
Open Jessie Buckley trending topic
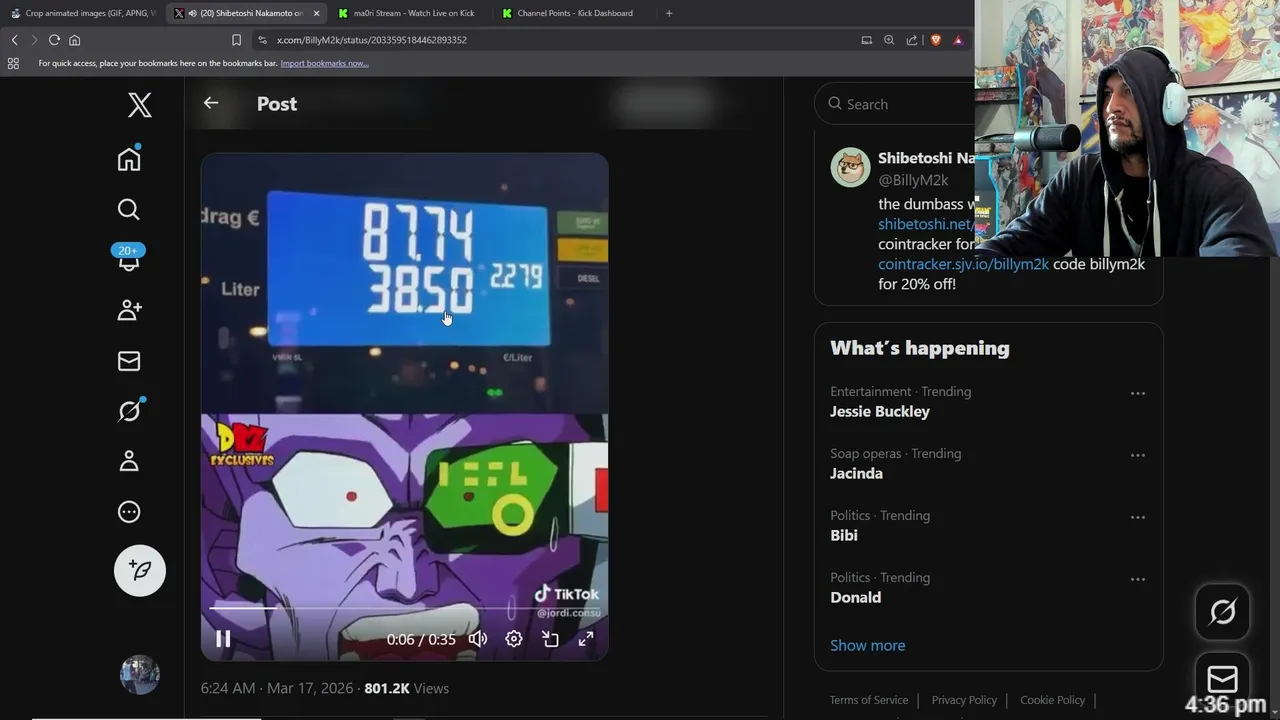coord(880,411)
